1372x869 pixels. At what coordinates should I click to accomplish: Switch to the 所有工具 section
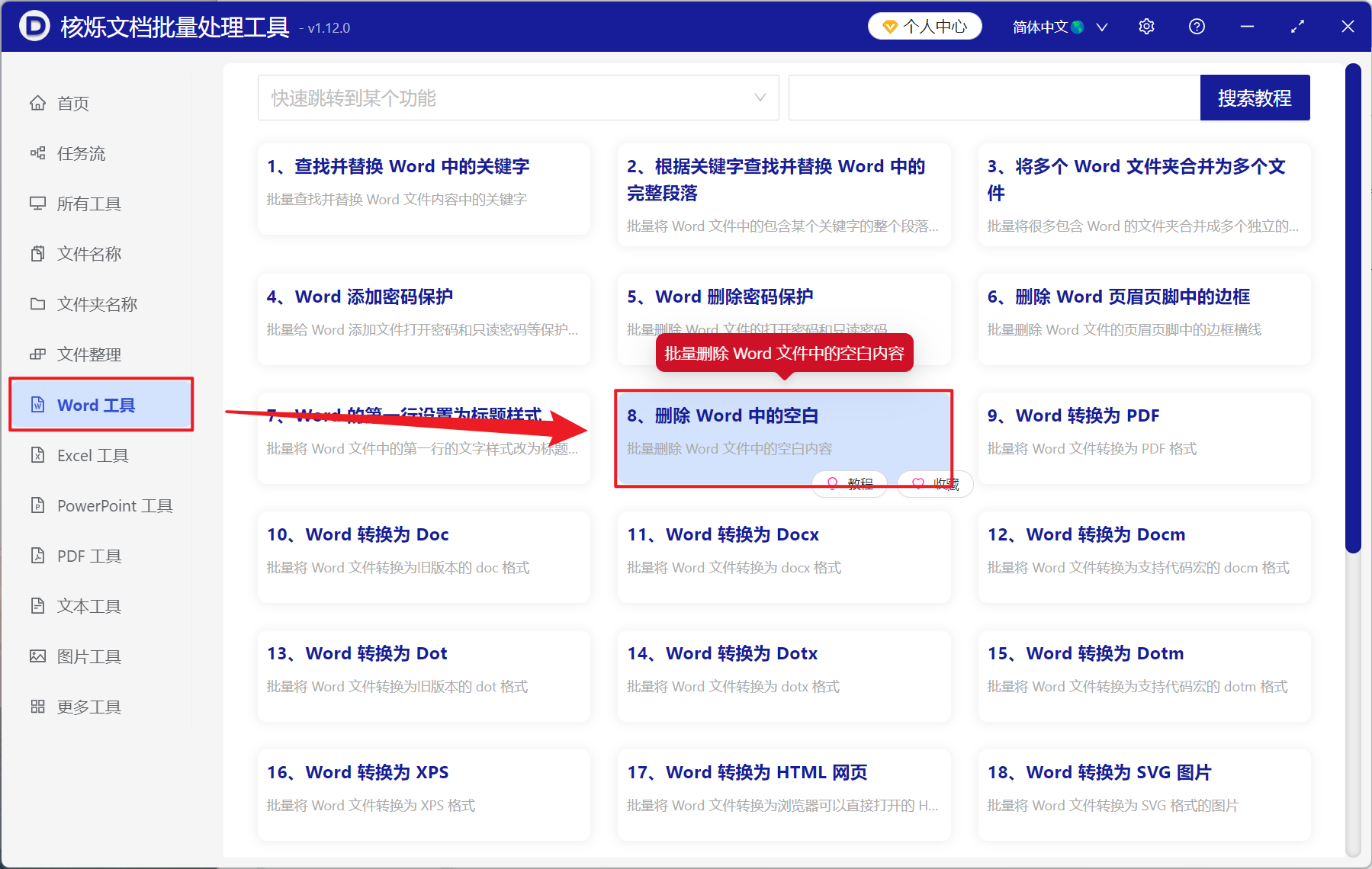[89, 204]
